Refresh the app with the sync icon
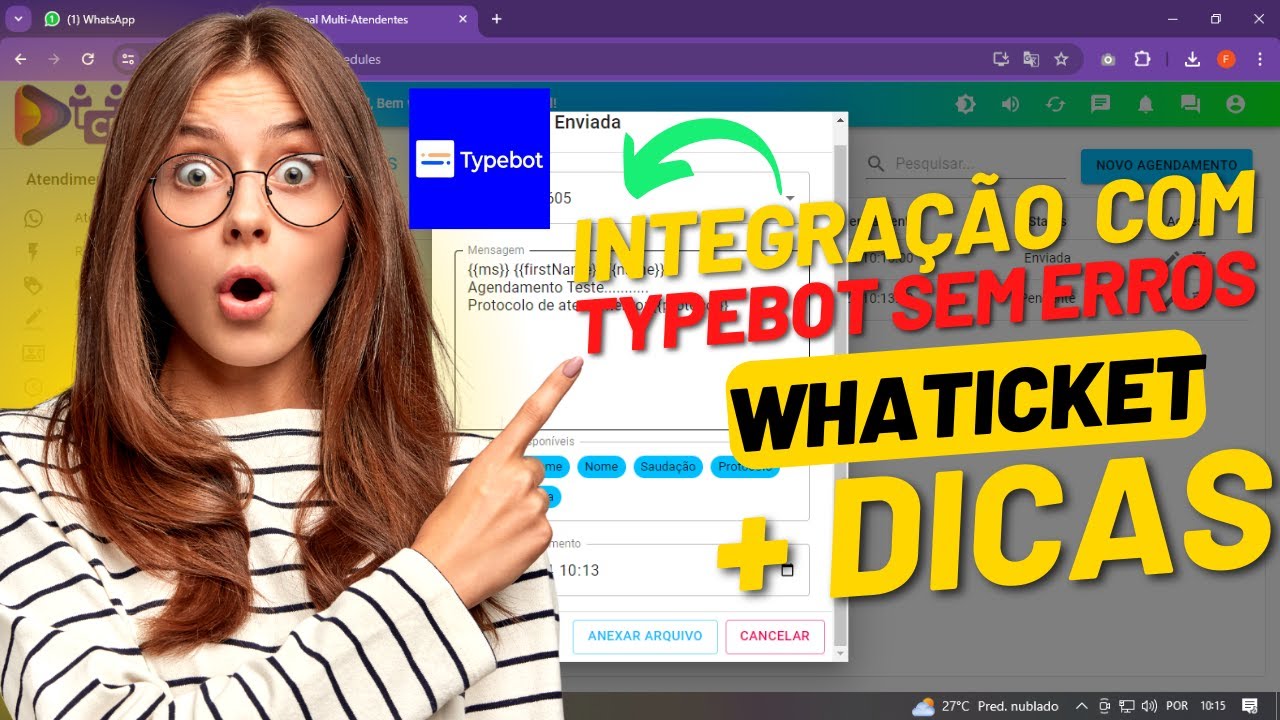1280x720 pixels. pyautogui.click(x=1055, y=104)
